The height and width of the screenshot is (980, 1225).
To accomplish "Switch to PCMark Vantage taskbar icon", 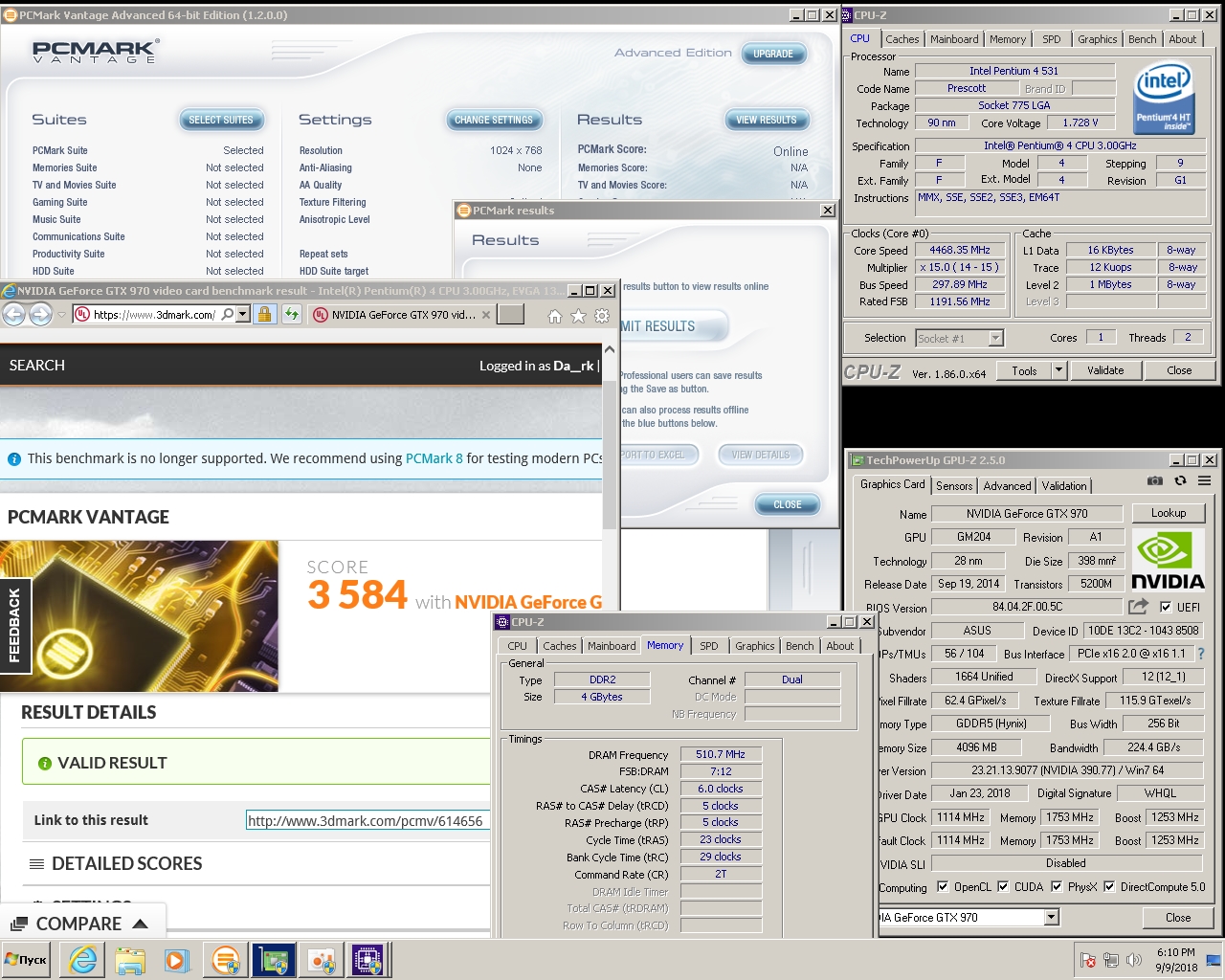I will click(x=226, y=960).
